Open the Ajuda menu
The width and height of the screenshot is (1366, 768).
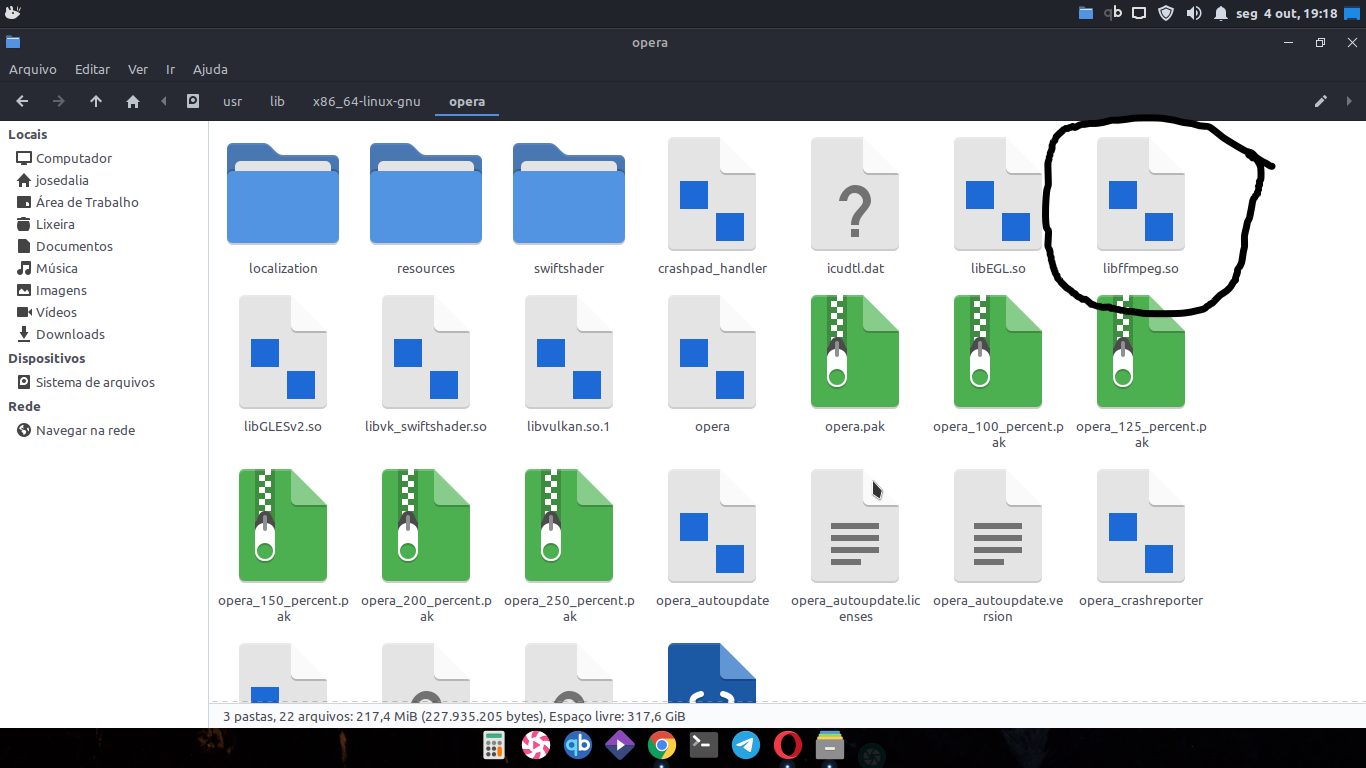pos(210,70)
